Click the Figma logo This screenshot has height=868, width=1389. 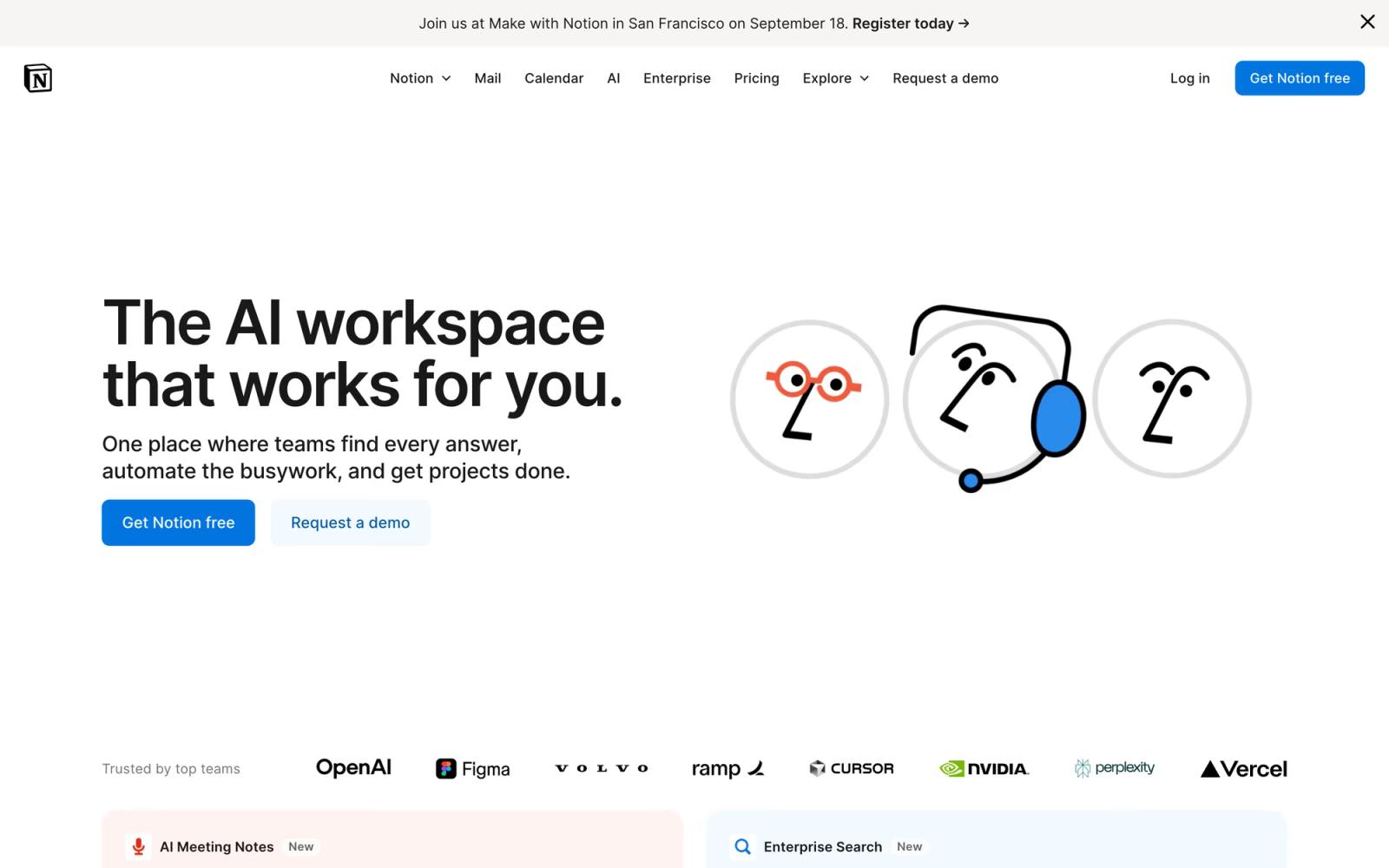(472, 769)
